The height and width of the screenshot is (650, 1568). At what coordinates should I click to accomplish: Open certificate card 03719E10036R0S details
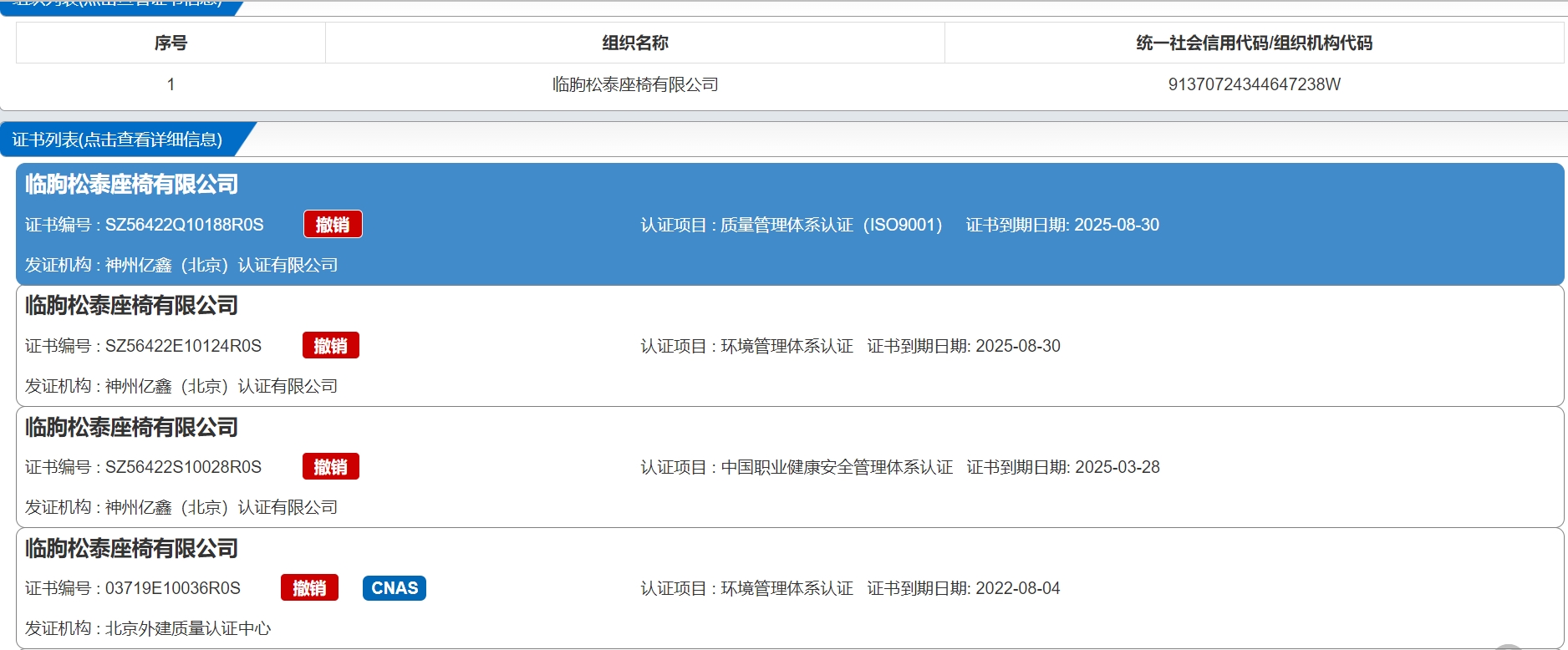tap(790, 588)
